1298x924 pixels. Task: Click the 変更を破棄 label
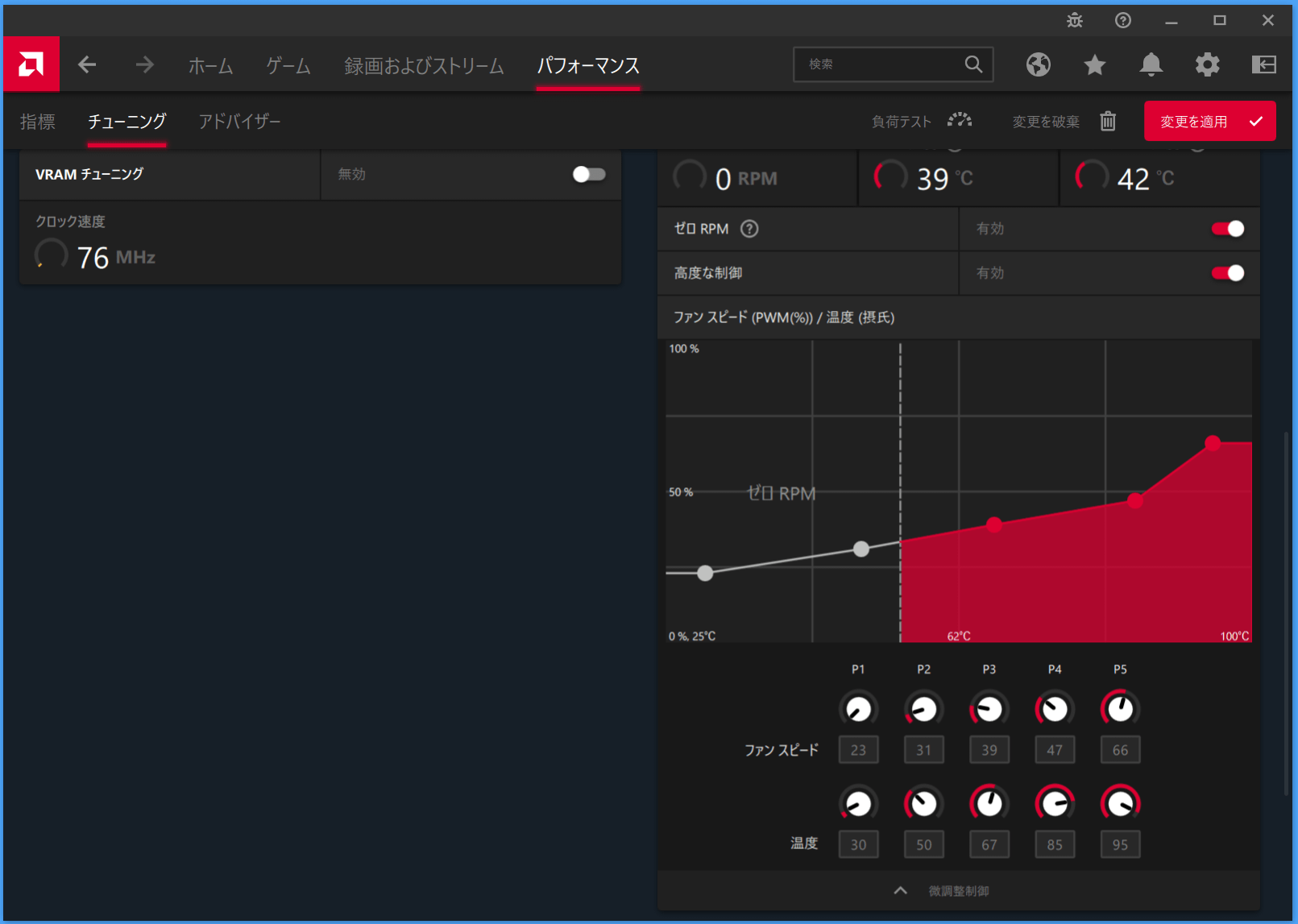click(1046, 122)
